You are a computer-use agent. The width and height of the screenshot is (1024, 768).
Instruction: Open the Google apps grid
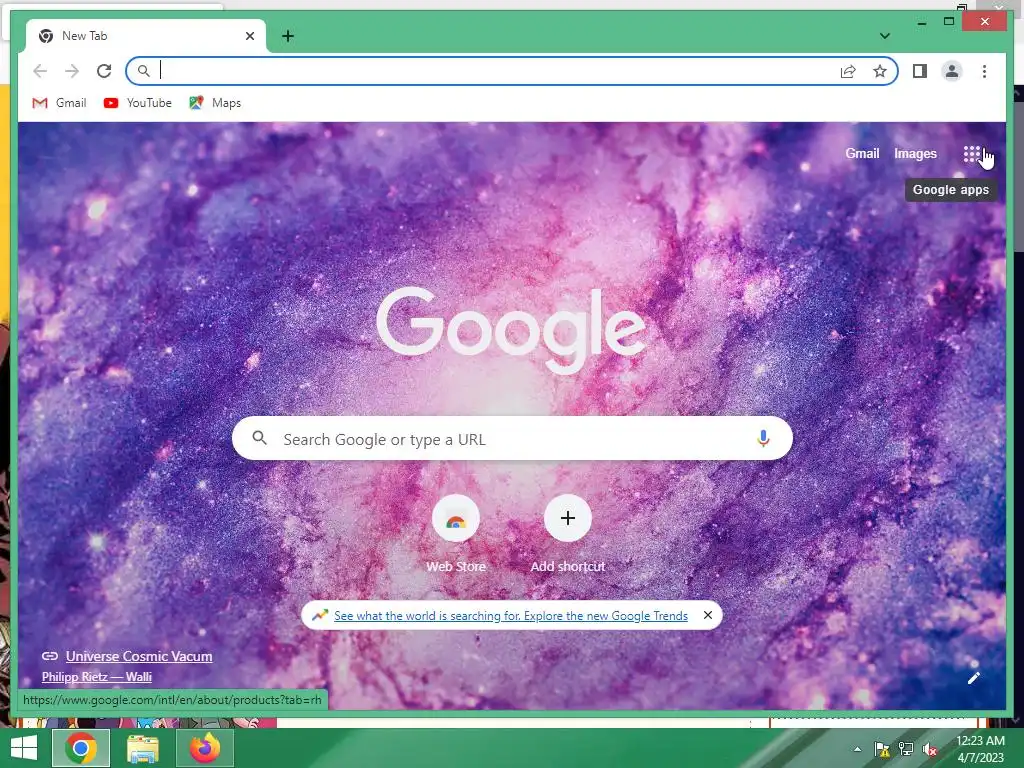point(971,154)
